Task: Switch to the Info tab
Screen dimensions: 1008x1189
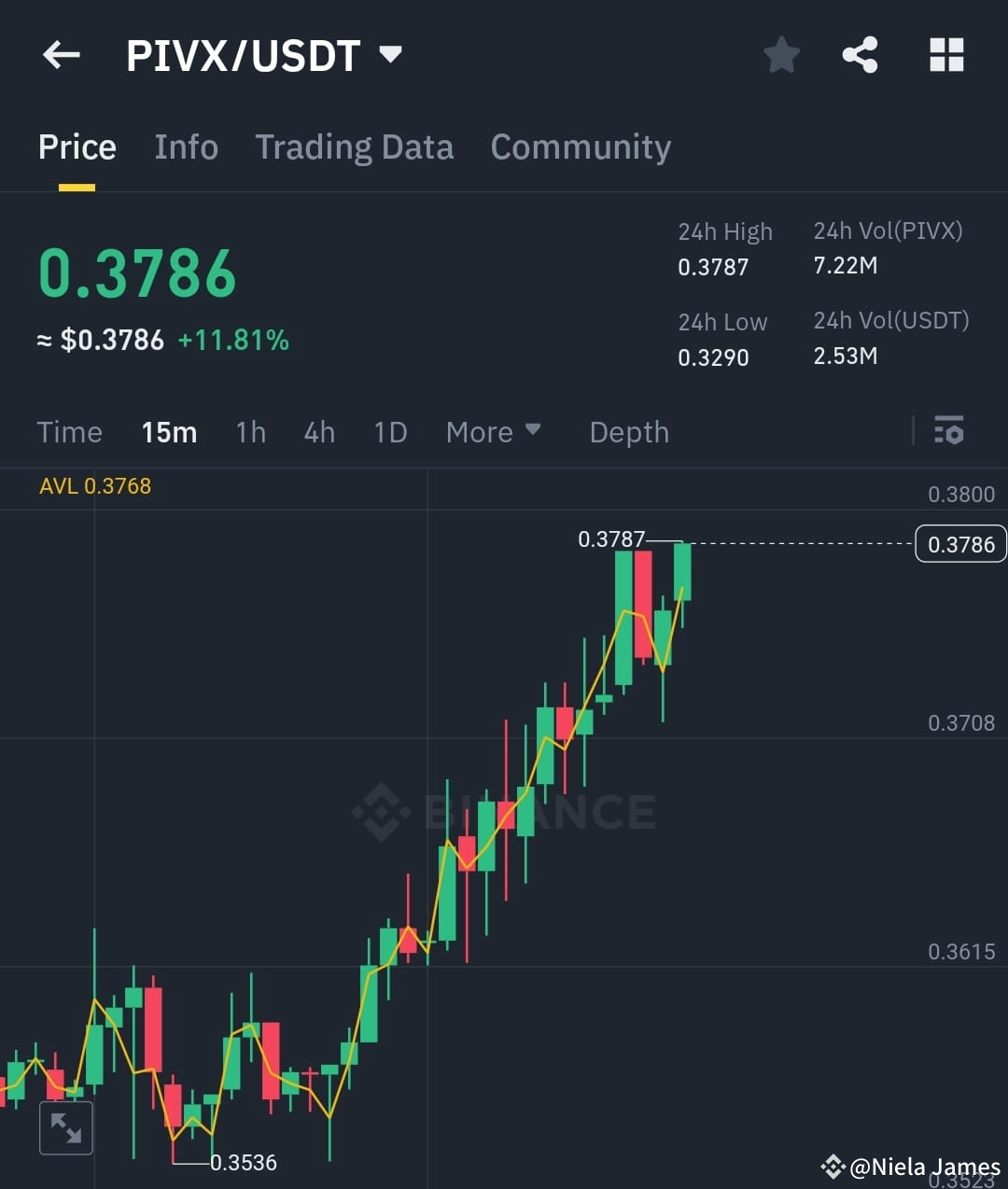Action: (x=186, y=147)
